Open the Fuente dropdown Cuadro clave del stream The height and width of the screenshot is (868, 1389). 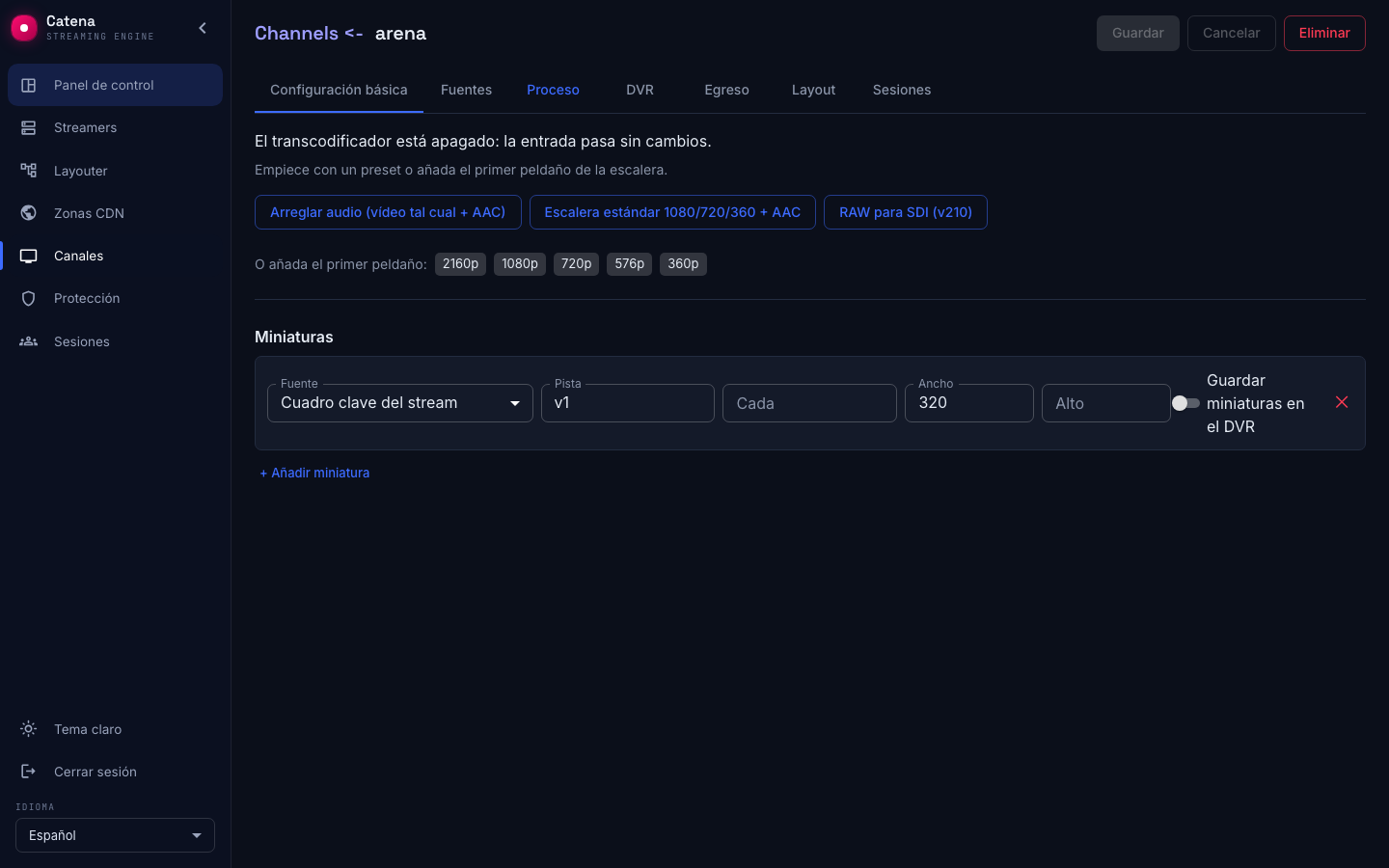coord(400,403)
